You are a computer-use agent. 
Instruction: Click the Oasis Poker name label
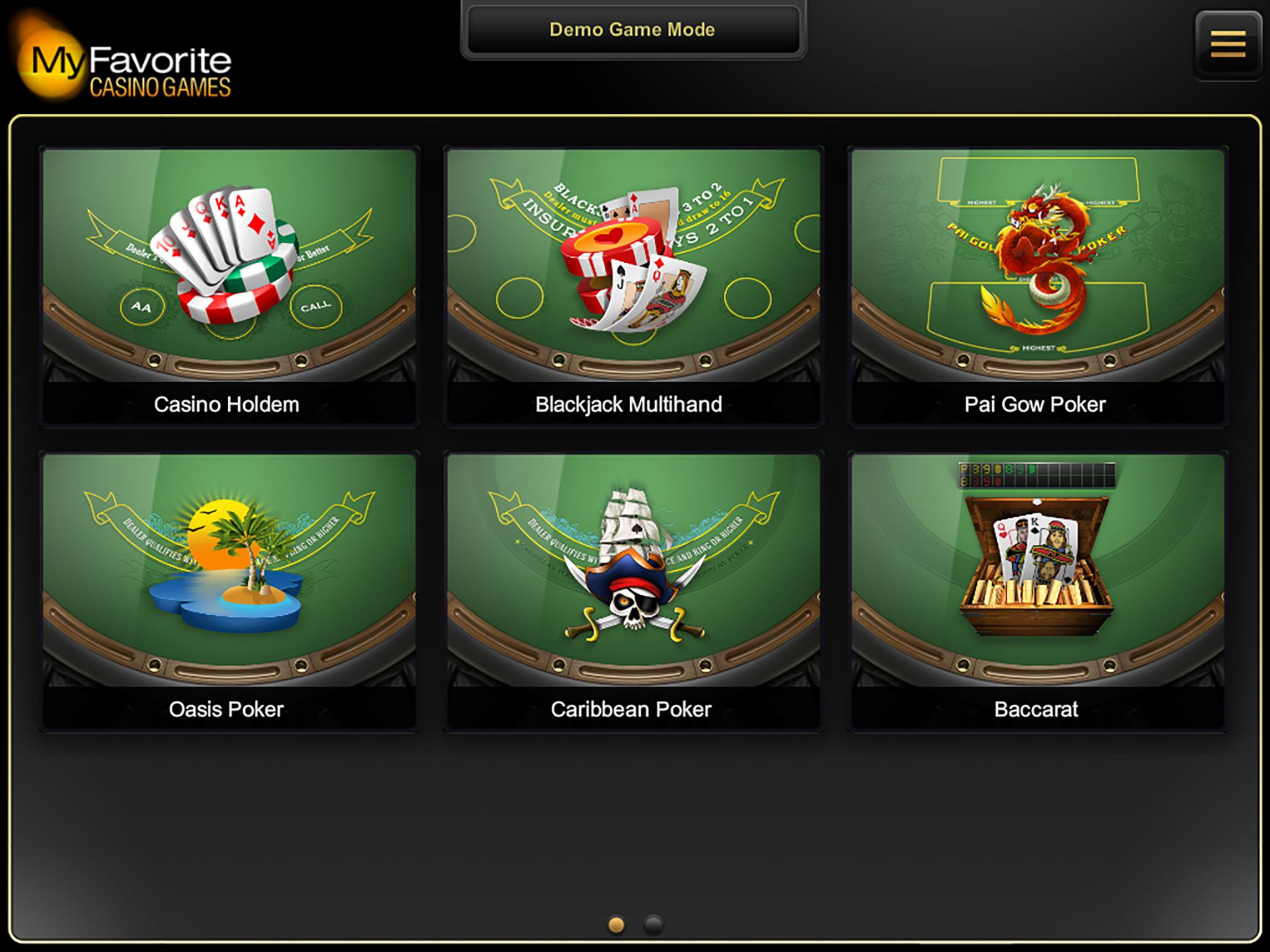[x=226, y=709]
